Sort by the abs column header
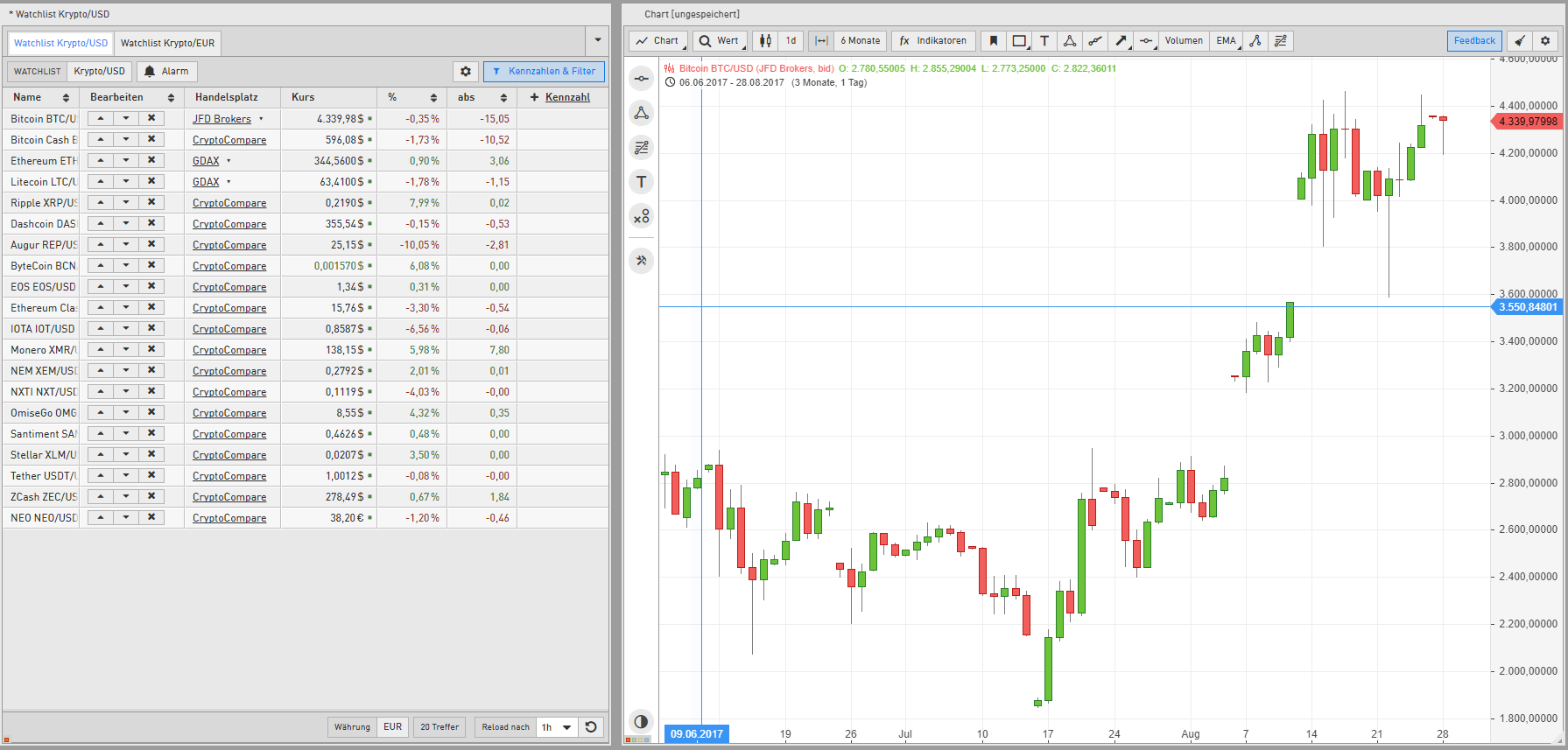The height and width of the screenshot is (750, 1568). coord(482,97)
